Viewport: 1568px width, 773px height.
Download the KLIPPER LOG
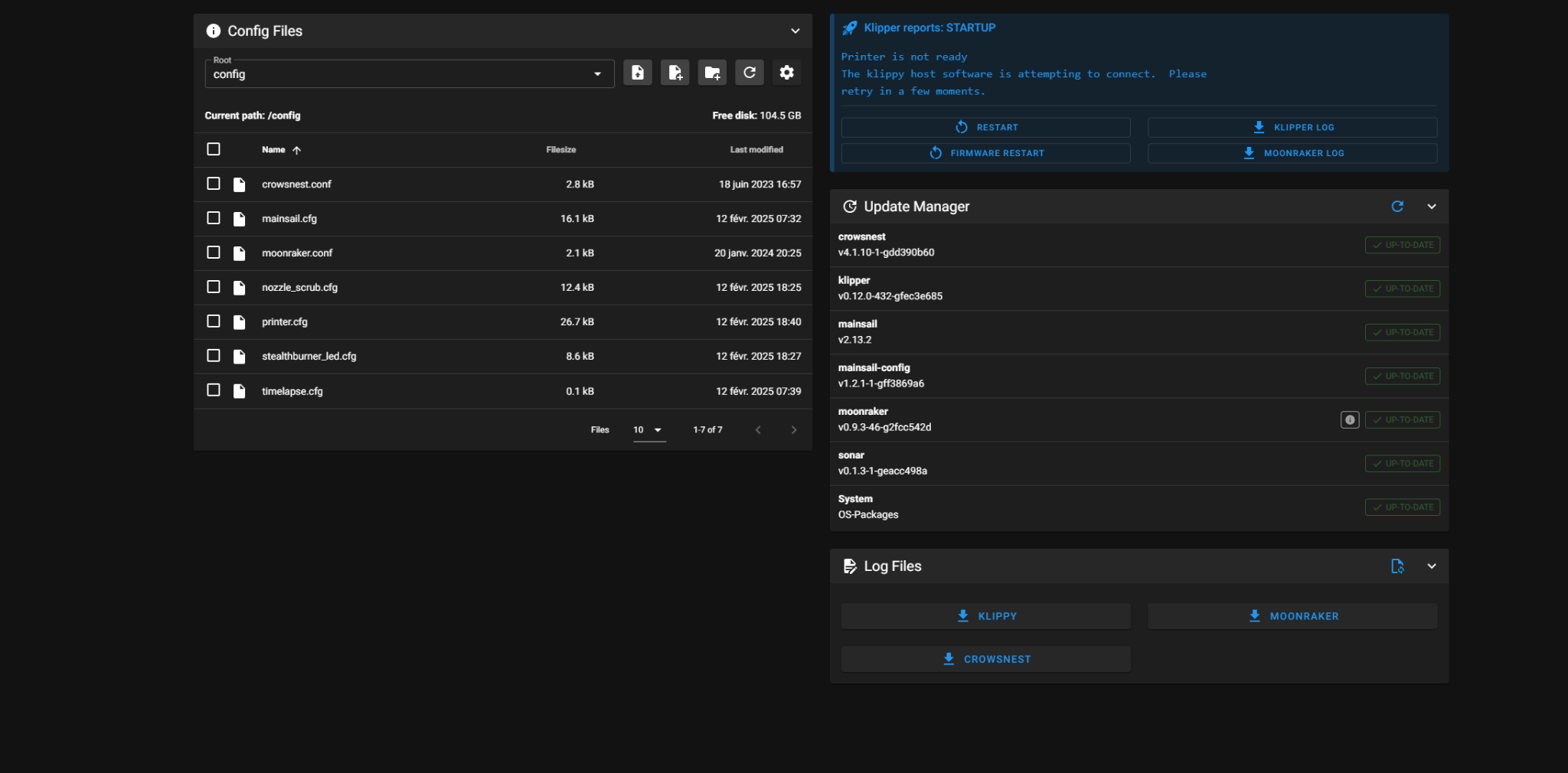pyautogui.click(x=1292, y=127)
